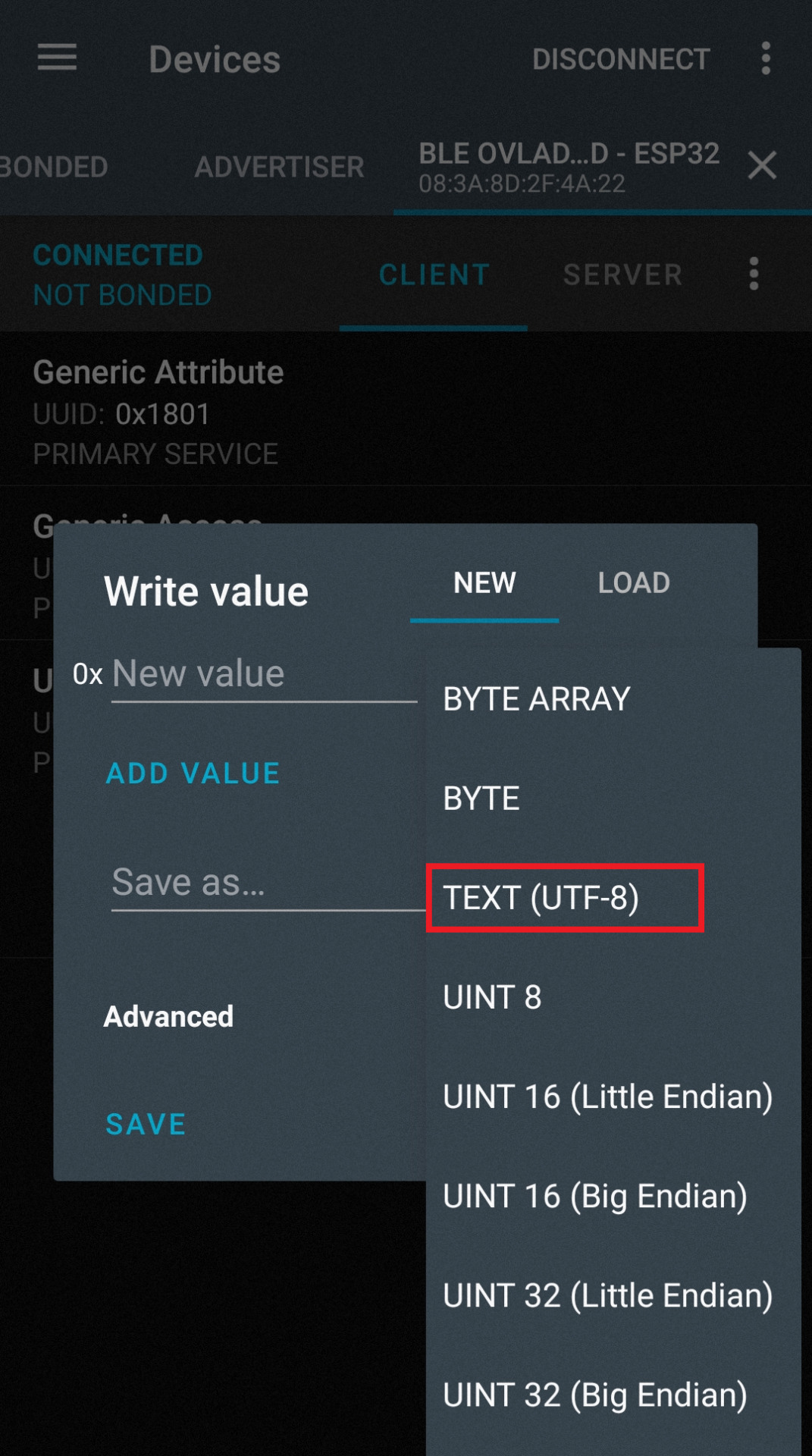Open the ADVERTISER tab
812x1456 pixels.
point(279,167)
